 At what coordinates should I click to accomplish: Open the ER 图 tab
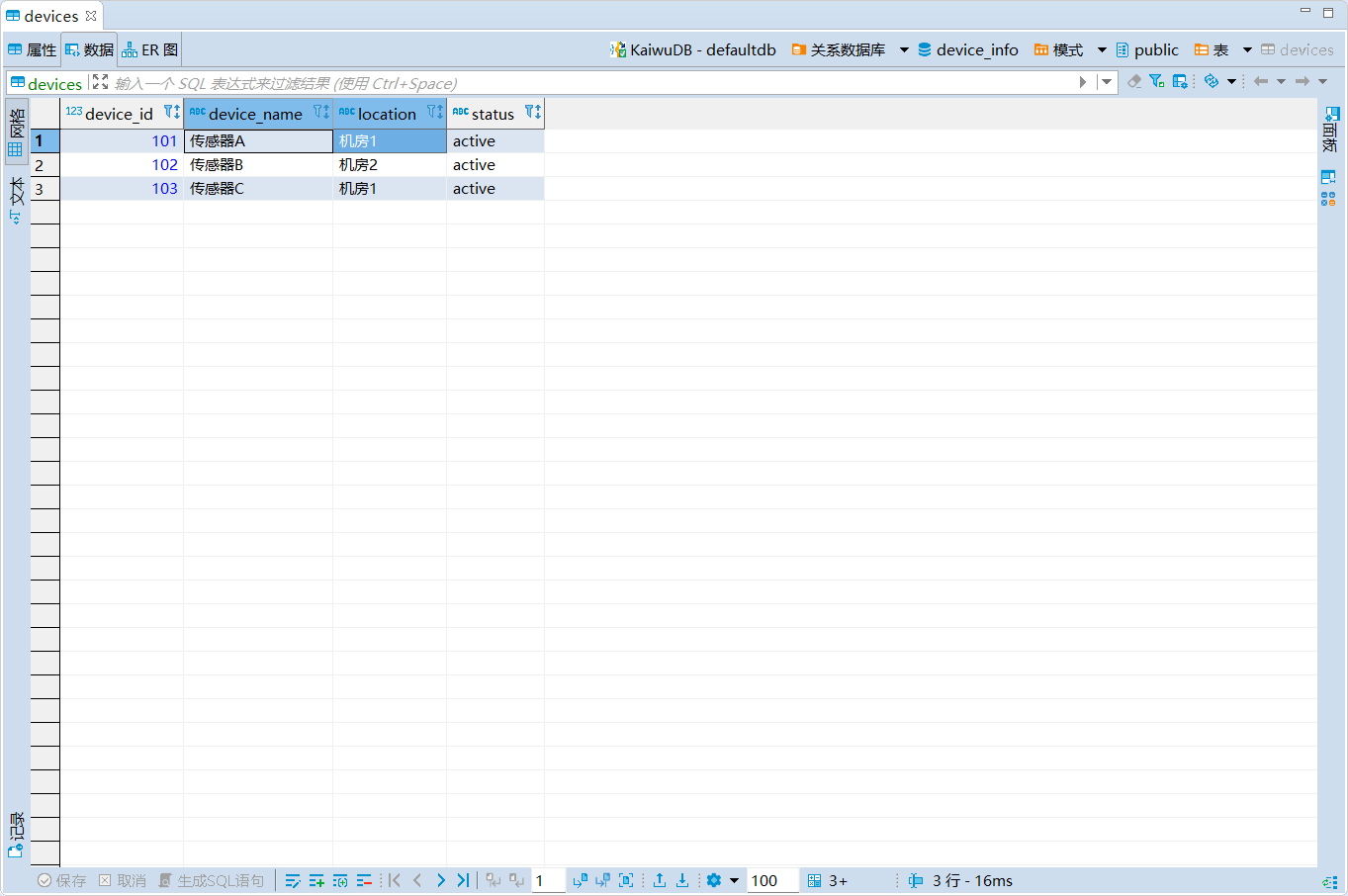(150, 49)
